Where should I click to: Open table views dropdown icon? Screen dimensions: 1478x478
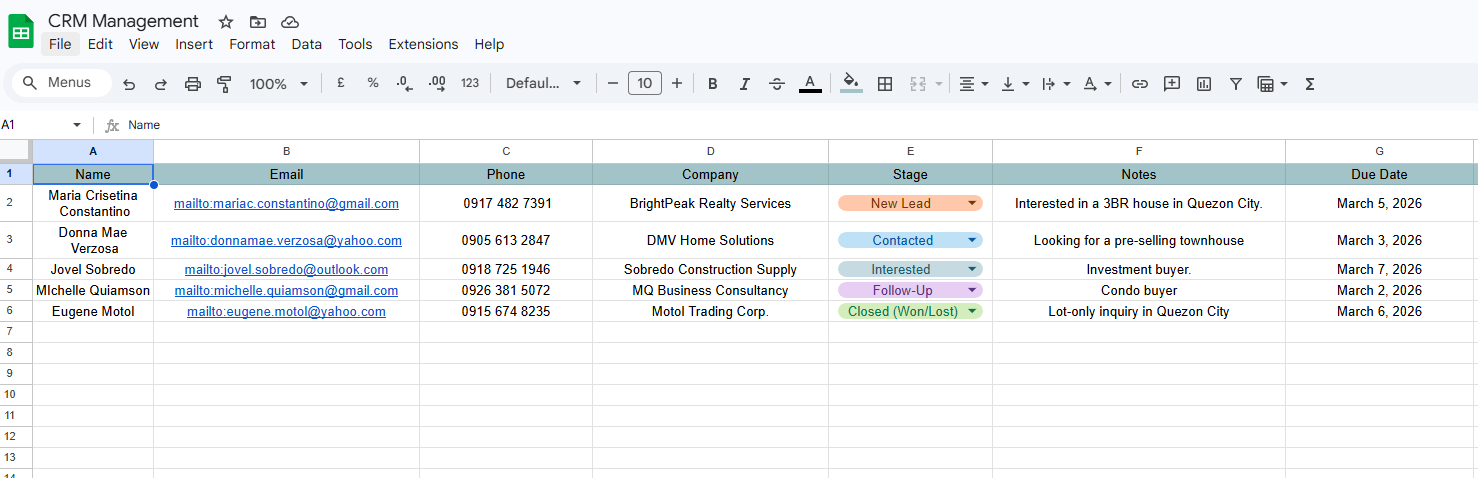click(x=1272, y=84)
